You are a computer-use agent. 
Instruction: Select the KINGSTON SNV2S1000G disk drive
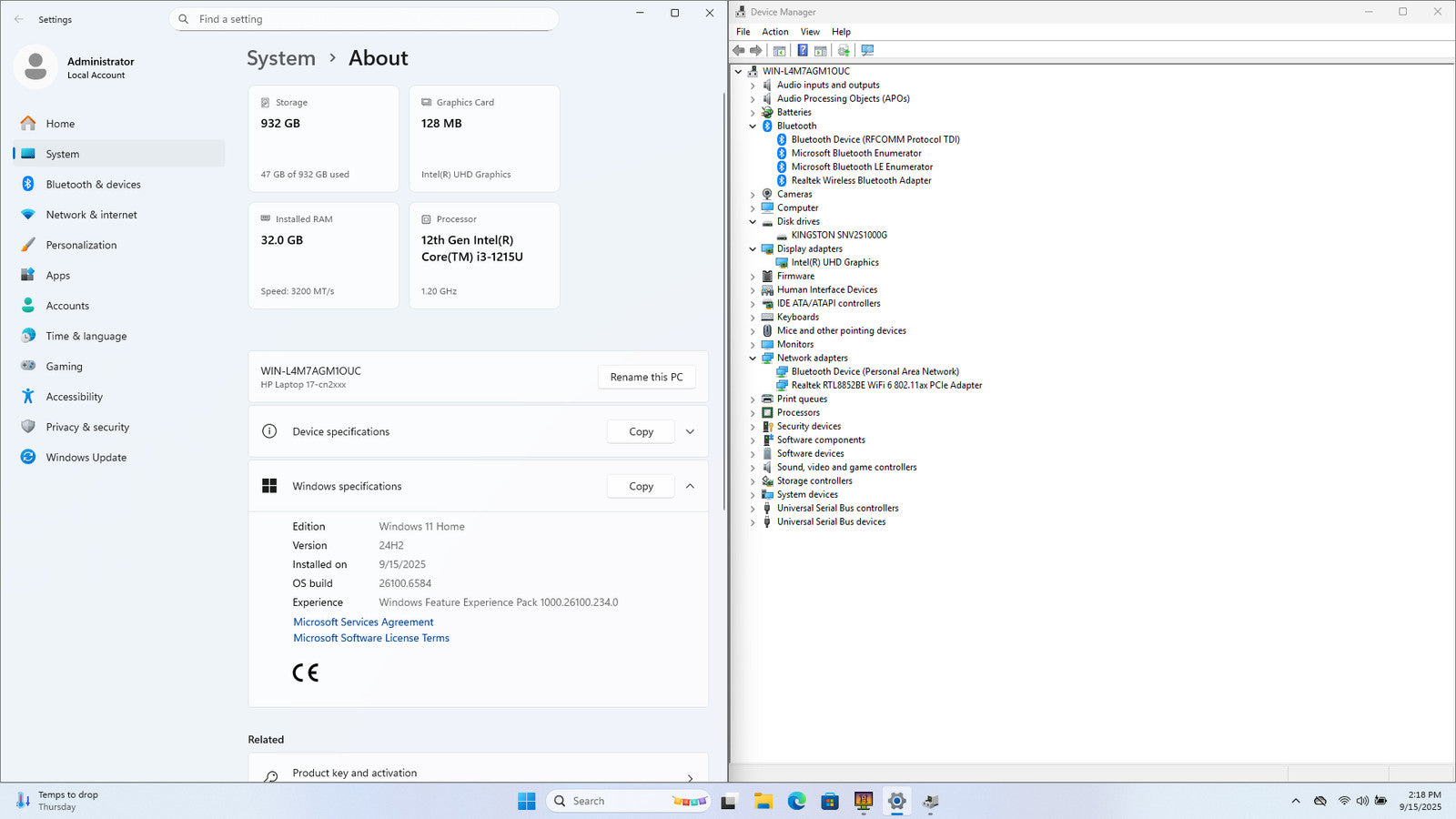point(838,235)
